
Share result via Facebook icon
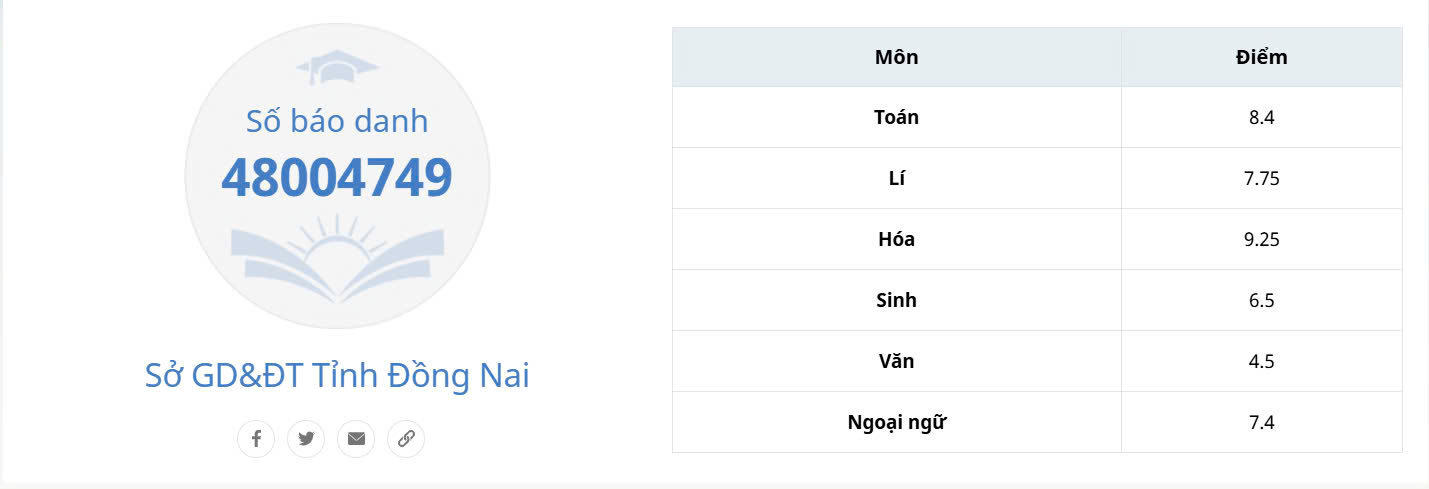point(256,438)
